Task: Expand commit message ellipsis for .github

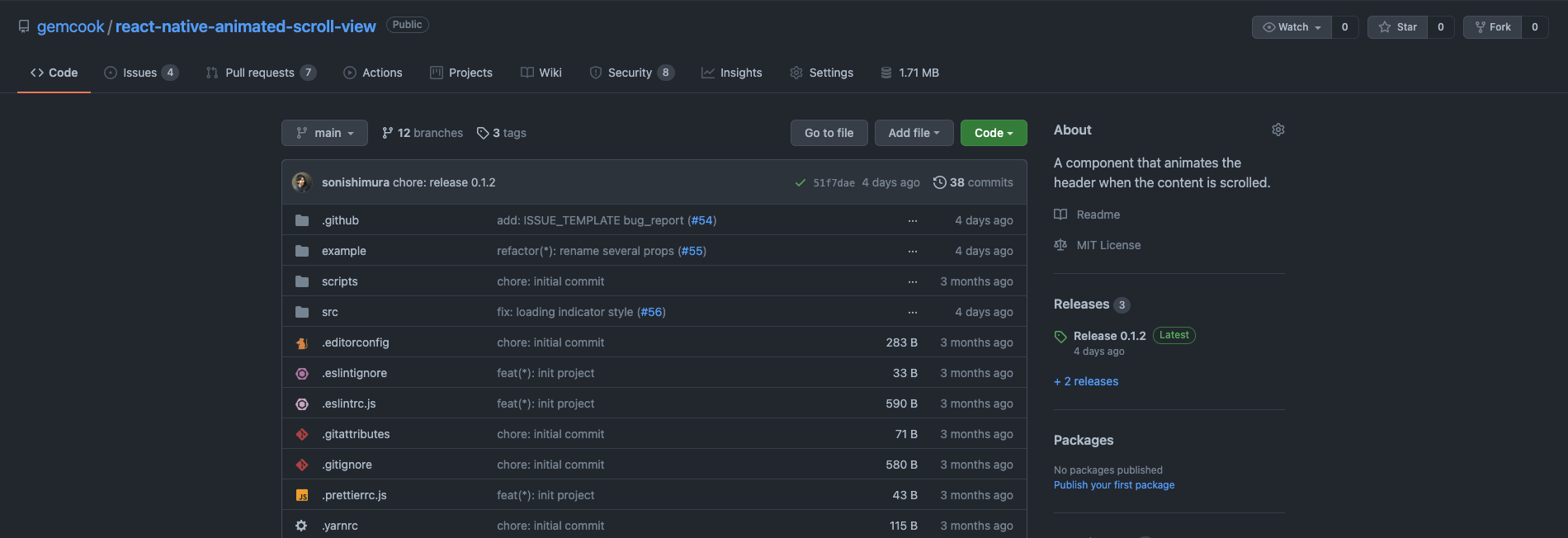Action: tap(912, 220)
